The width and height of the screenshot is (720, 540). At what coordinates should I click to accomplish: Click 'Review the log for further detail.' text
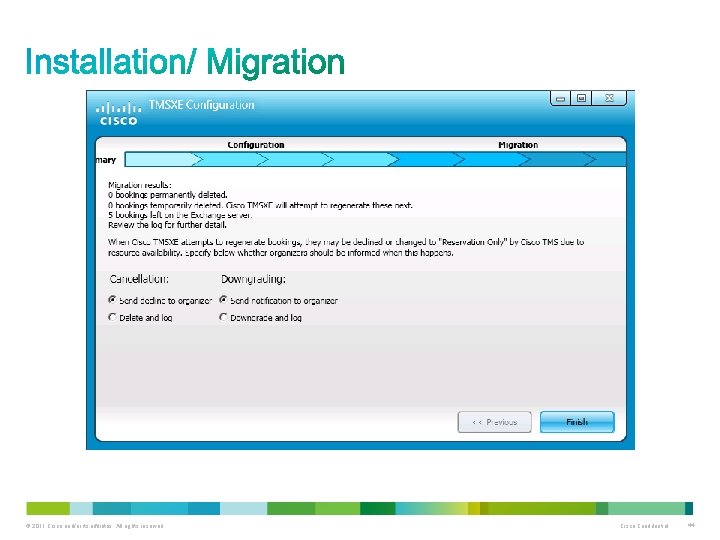click(167, 225)
